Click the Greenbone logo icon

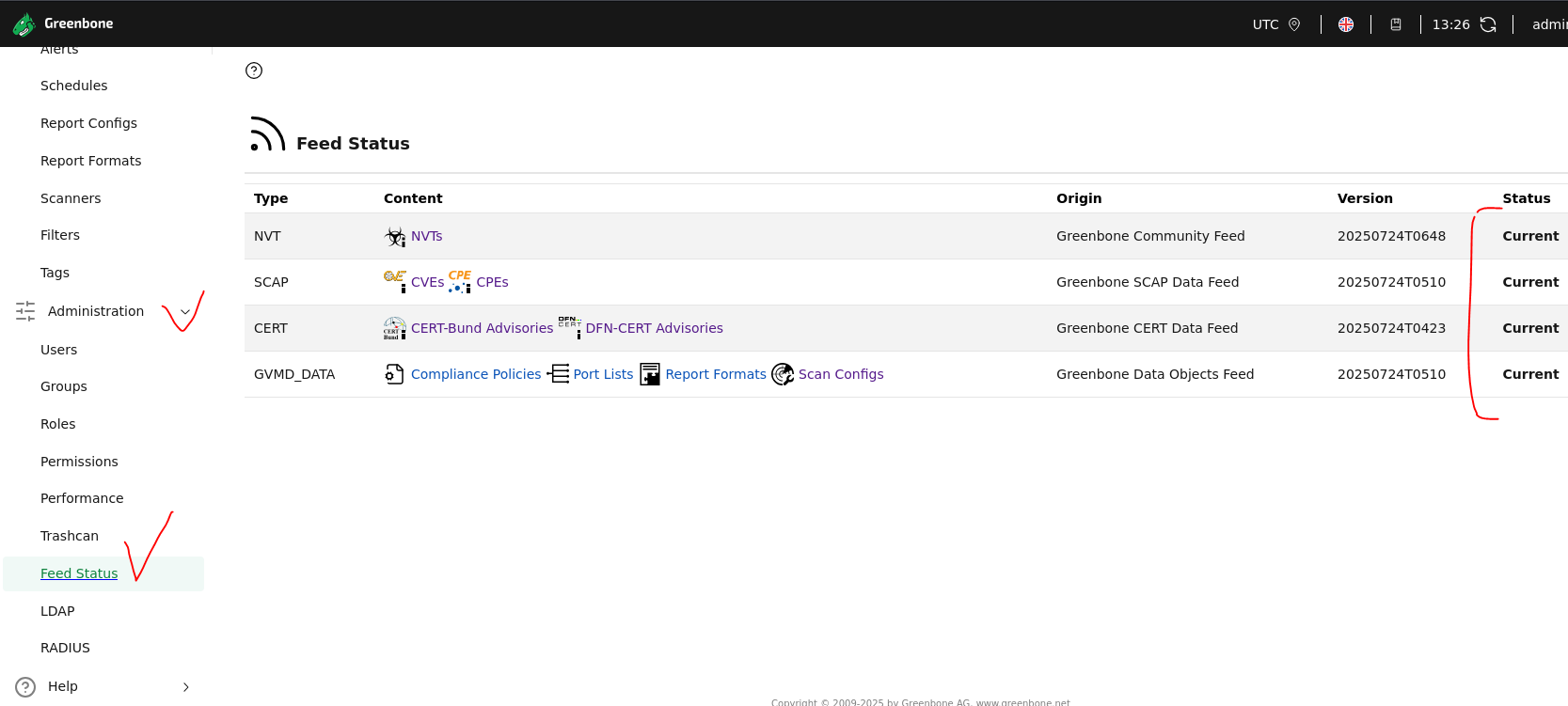[x=24, y=24]
